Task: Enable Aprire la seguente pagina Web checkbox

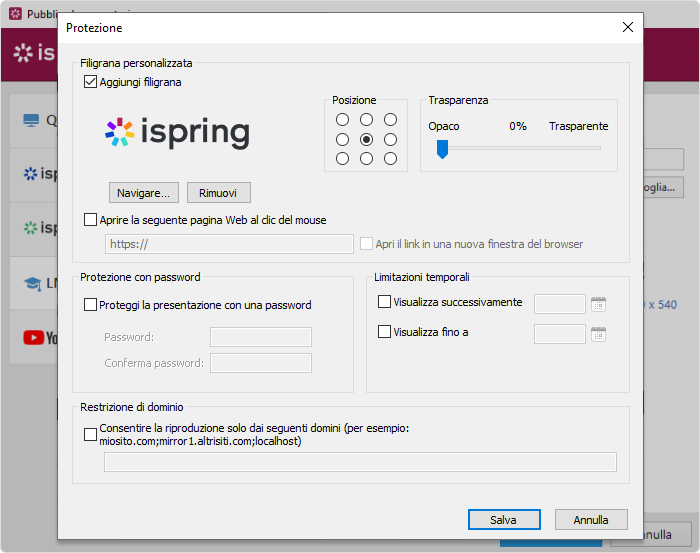Action: coord(90,220)
